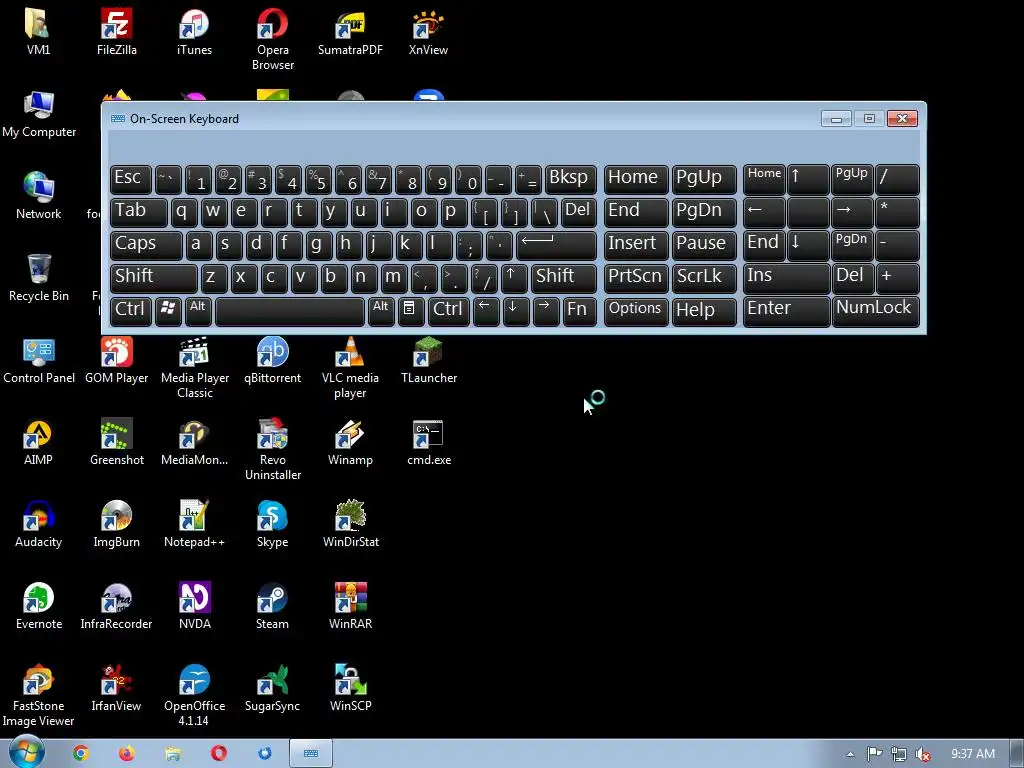Toggle the Fn key
The image size is (1024, 768).
pos(579,311)
